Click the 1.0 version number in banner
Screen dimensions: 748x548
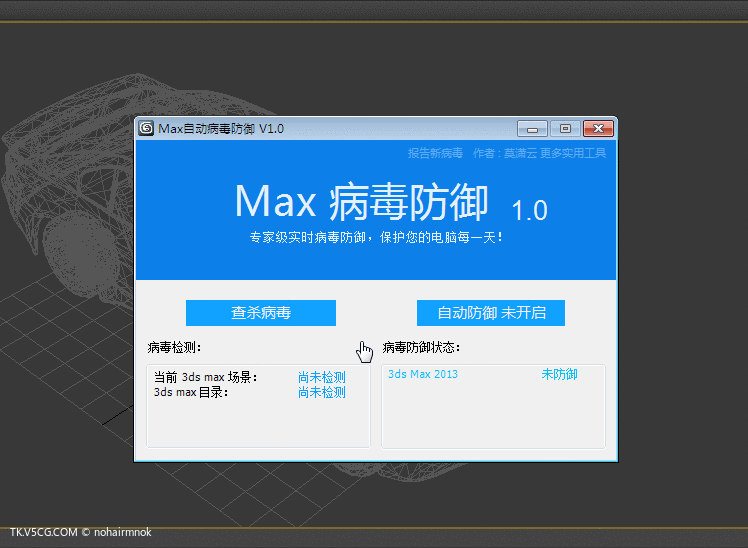(x=529, y=210)
